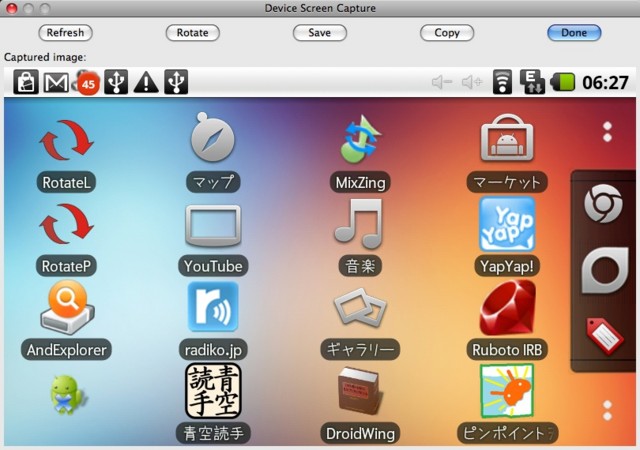Image resolution: width=640 pixels, height=450 pixels.
Task: Open the 青空読手 app icon
Action: click(213, 391)
